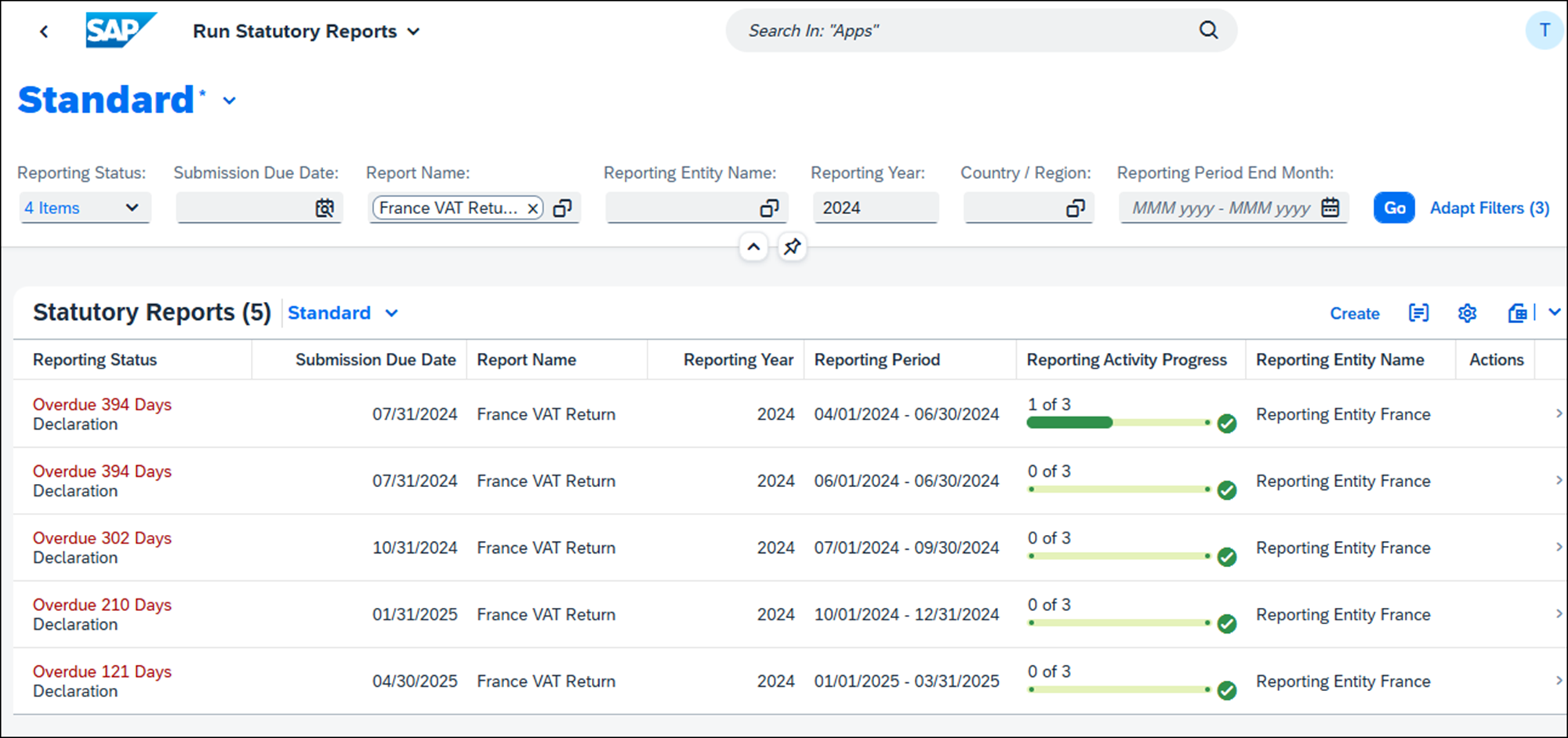Open the calendar picker for Submission Due Date
This screenshot has height=738, width=1568.
tap(325, 208)
